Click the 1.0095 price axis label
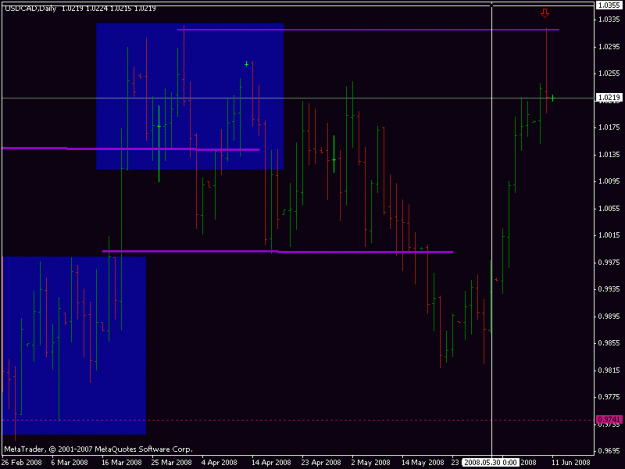625x469 pixels. pyautogui.click(x=609, y=181)
